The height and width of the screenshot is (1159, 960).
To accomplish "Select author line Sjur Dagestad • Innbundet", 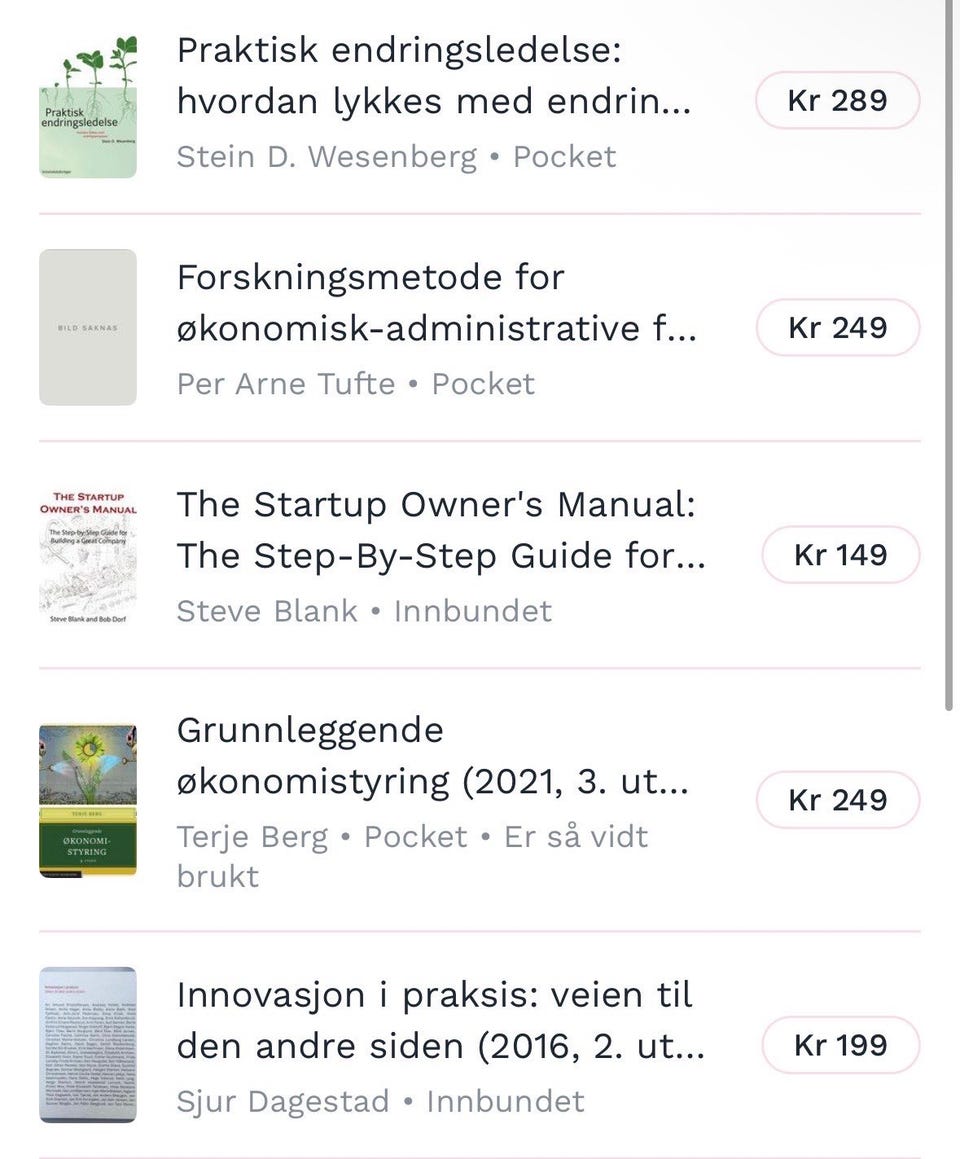I will [x=381, y=1101].
